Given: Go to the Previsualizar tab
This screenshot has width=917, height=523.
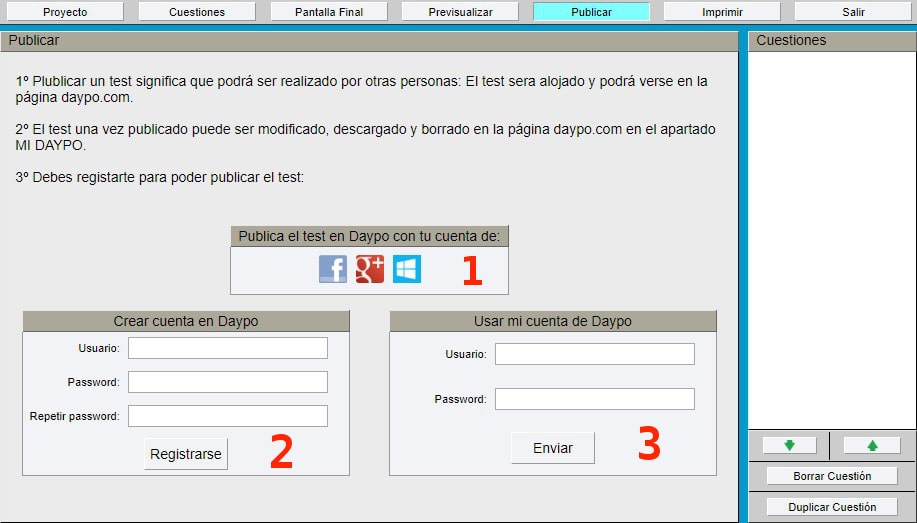Looking at the screenshot, I should (460, 12).
